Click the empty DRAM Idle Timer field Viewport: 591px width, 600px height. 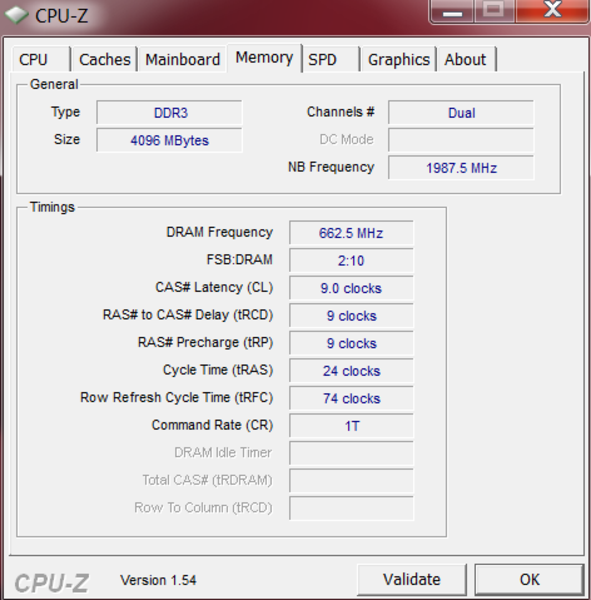click(x=351, y=453)
